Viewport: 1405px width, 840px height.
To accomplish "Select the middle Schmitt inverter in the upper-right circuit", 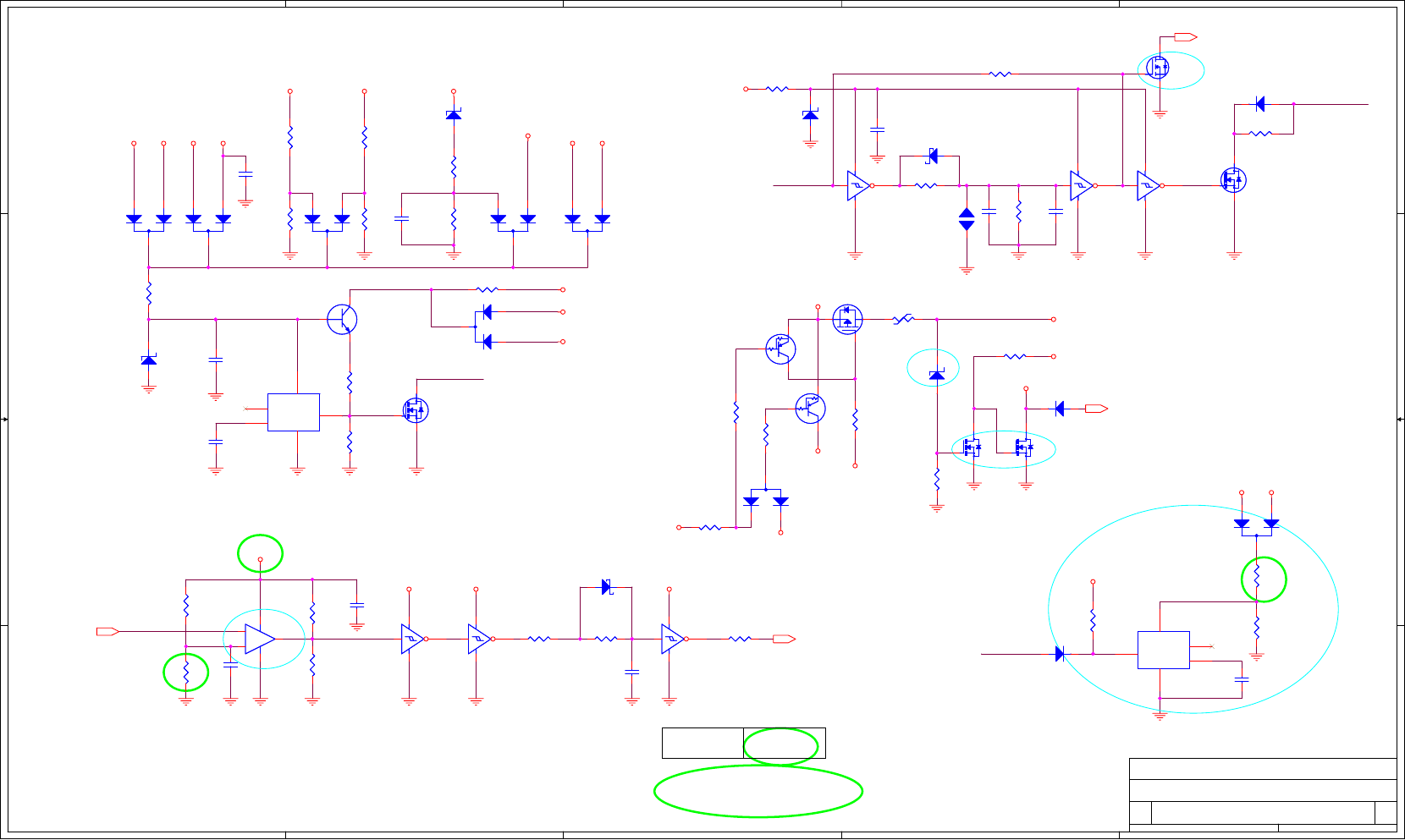I will tap(1083, 185).
